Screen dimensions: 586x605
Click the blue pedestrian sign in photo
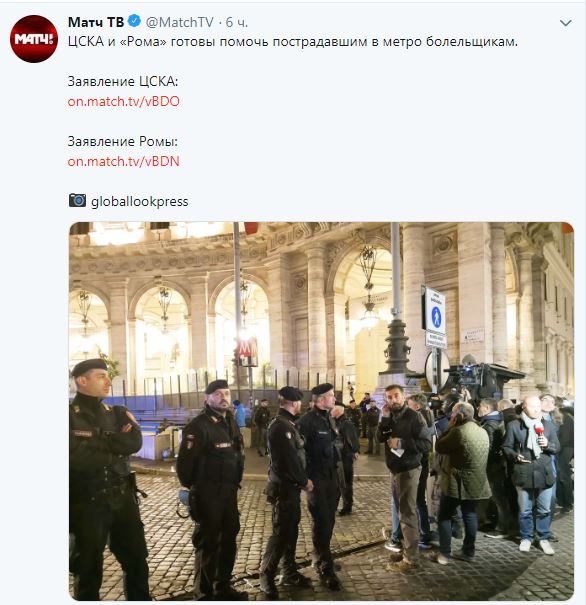click(x=436, y=316)
